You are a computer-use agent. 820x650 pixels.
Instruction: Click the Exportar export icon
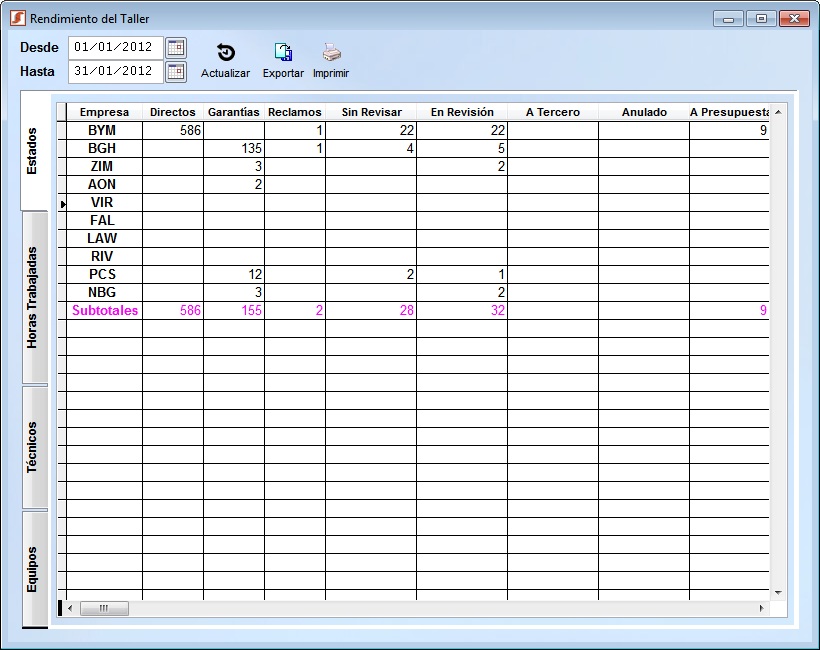(x=283, y=54)
